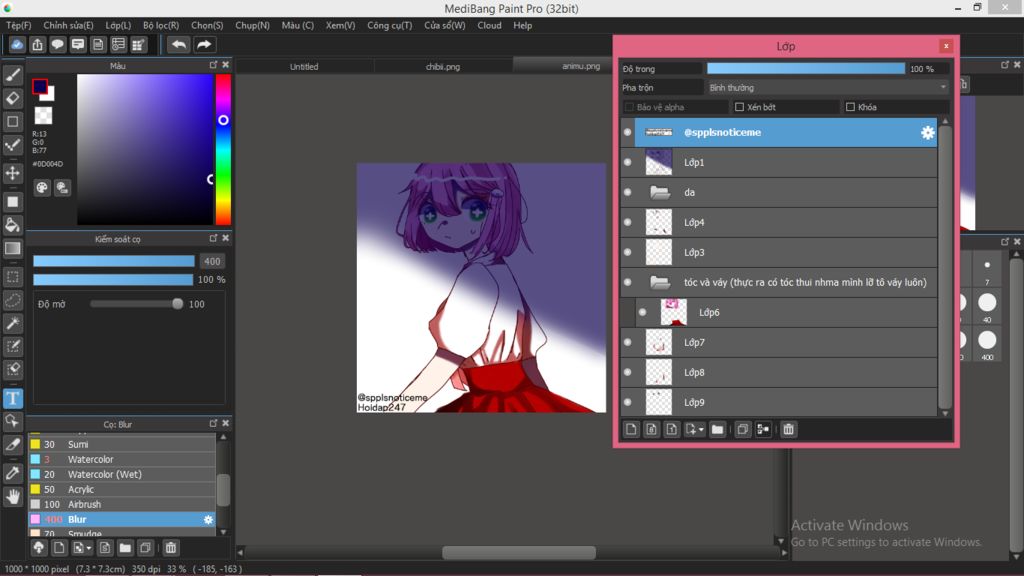This screenshot has width=1024, height=576.
Task: Toggle the Khóa checkbox
Action: pyautogui.click(x=850, y=106)
